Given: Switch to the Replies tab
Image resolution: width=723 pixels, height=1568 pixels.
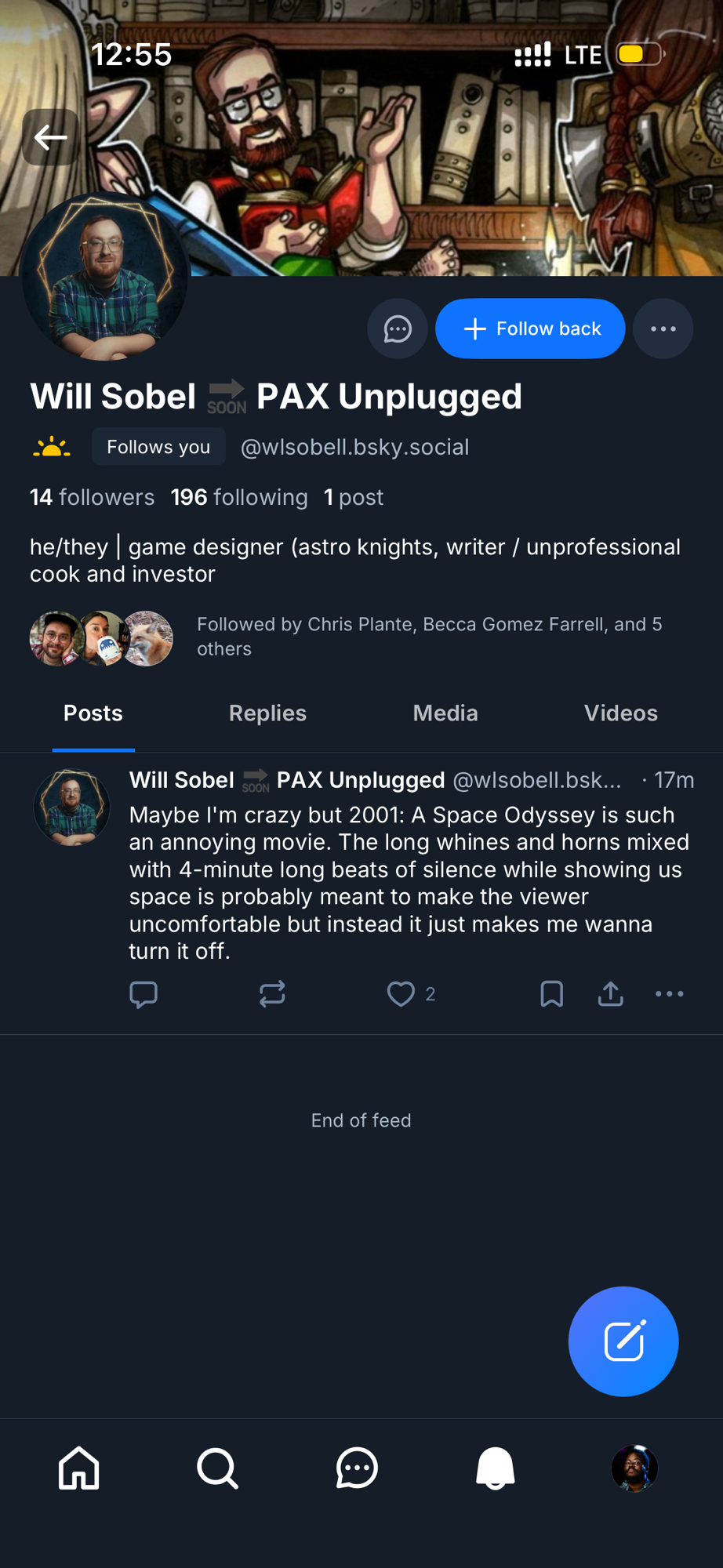Looking at the screenshot, I should 267,713.
